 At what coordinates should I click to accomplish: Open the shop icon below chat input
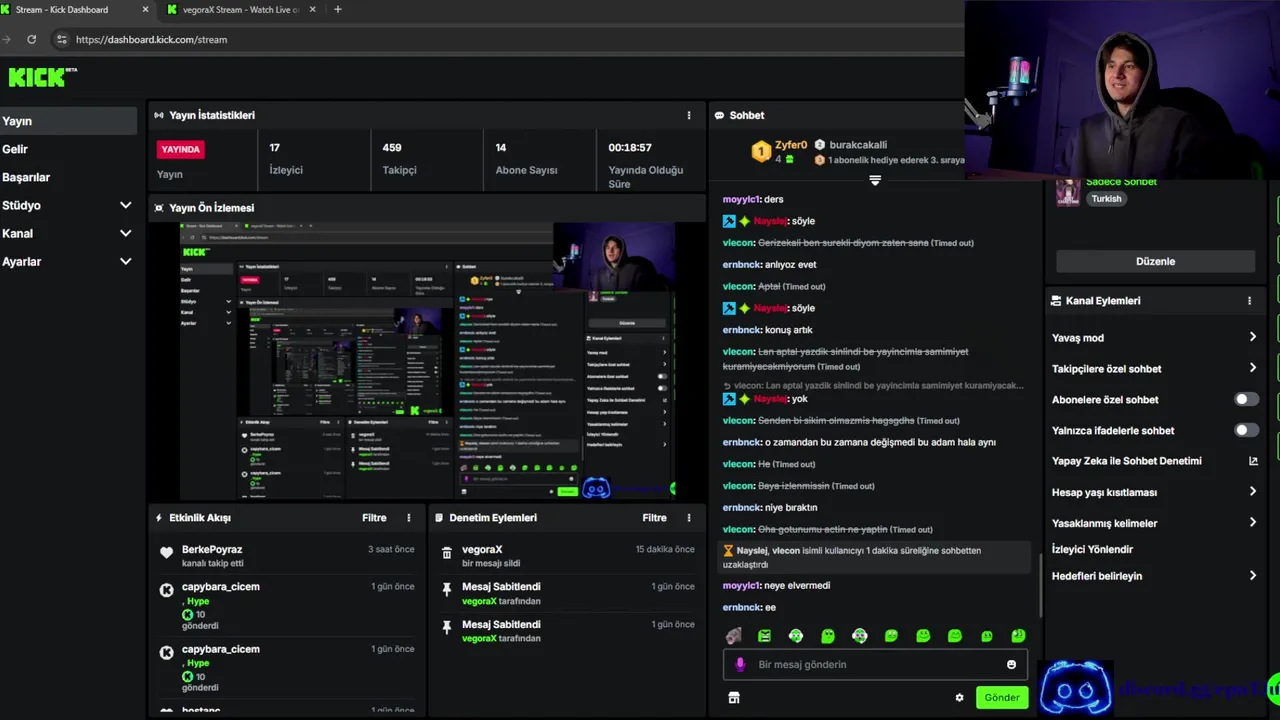coord(733,698)
